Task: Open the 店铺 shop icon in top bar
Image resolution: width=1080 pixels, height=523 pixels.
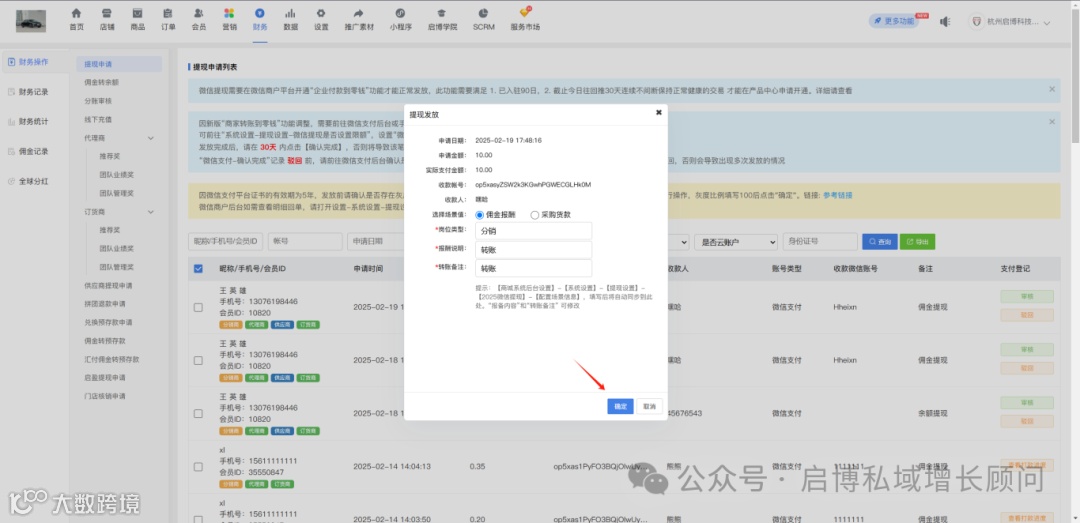Action: (106, 13)
